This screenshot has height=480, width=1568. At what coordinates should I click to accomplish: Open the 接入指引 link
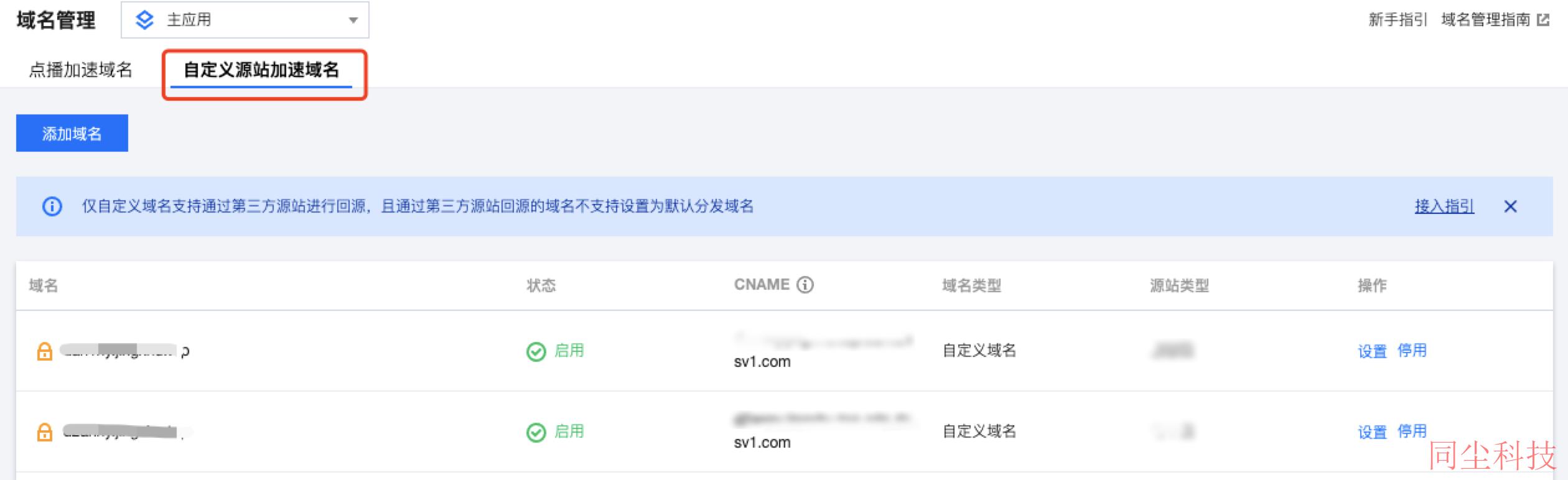pos(1444,206)
